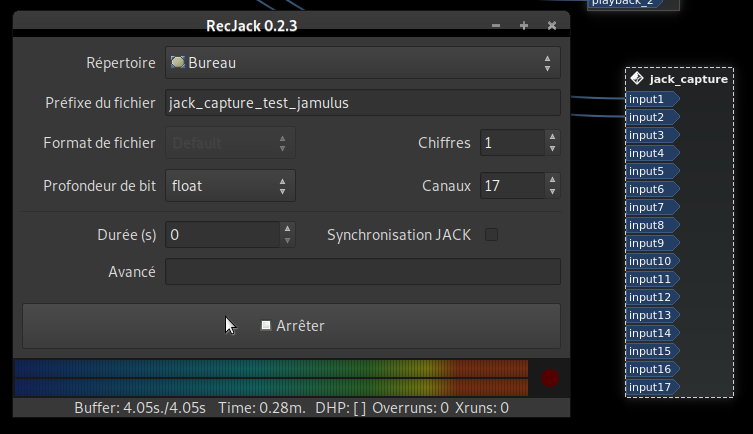
Task: Decrease Durée (s) with down arrow
Action: (x=287, y=241)
